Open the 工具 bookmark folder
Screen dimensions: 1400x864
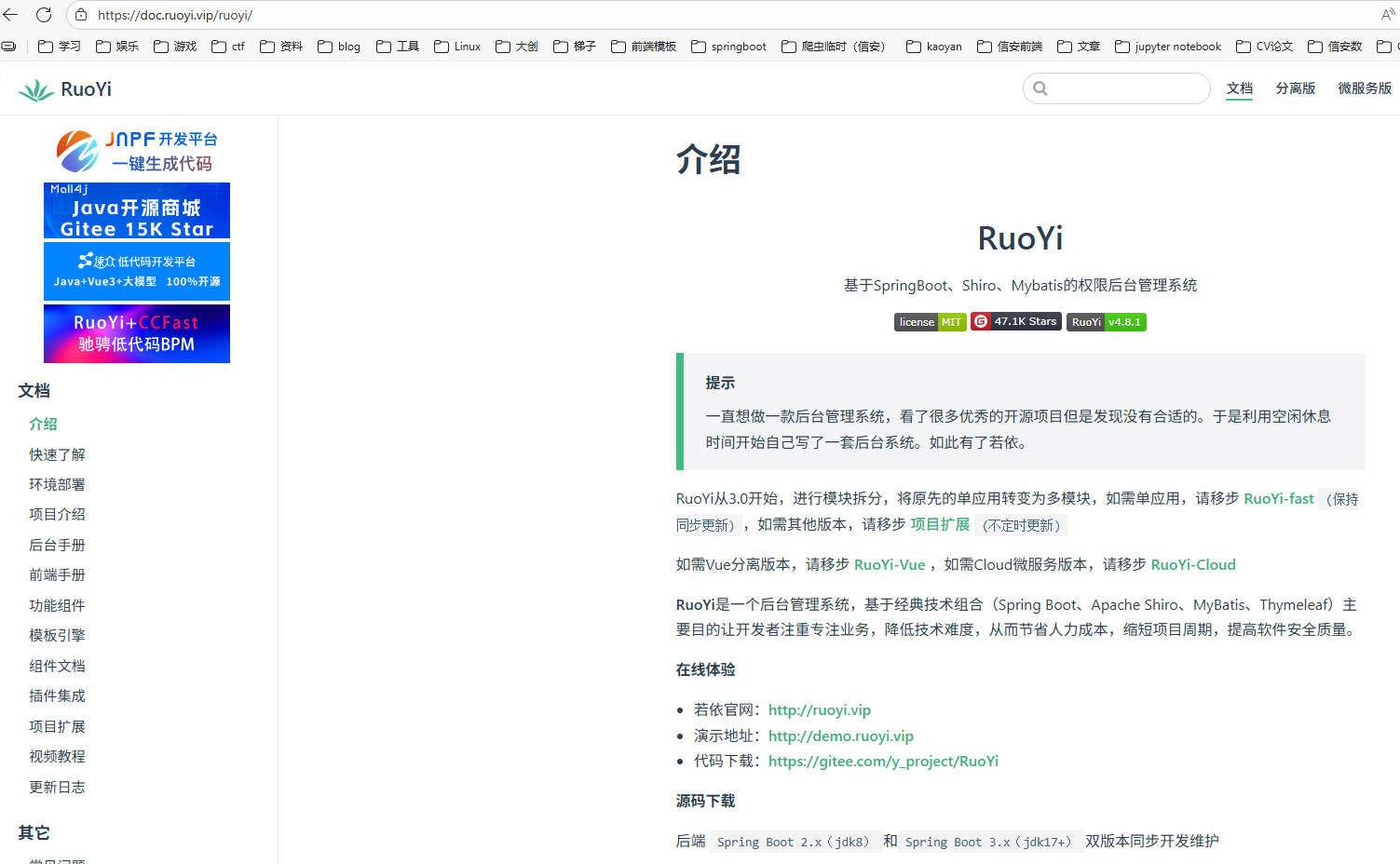click(x=398, y=47)
